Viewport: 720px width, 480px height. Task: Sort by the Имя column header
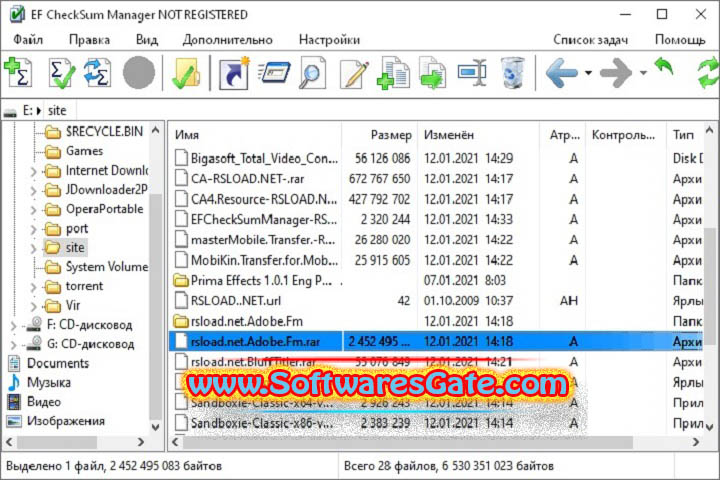(x=255, y=135)
